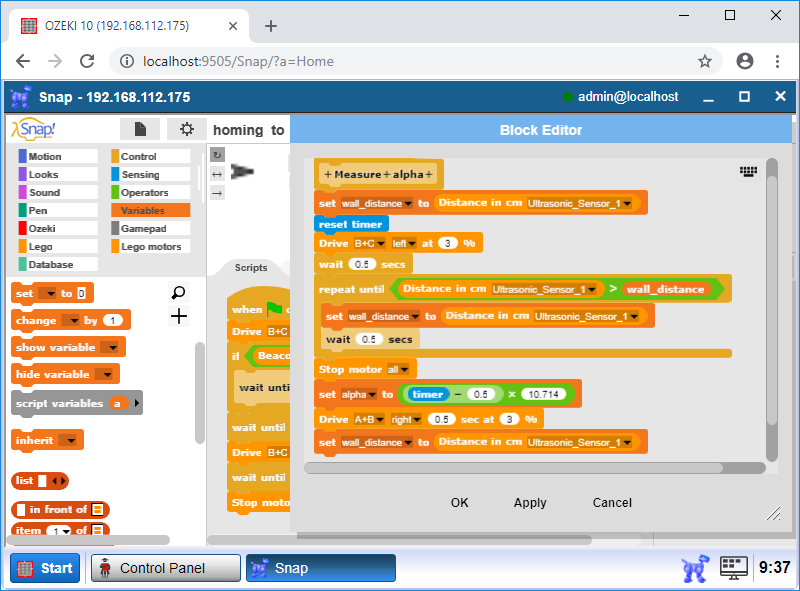Select the Sensing category

click(151, 175)
